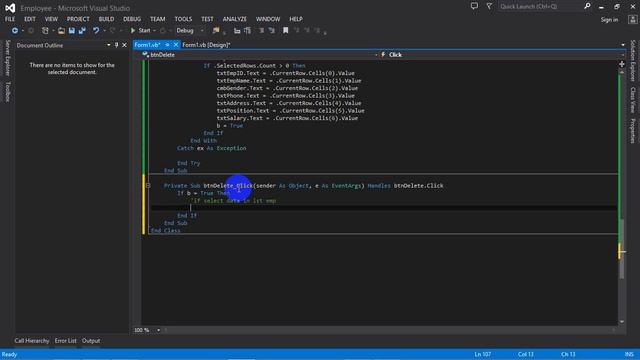This screenshot has width=640, height=360.
Task: Click the INS indicator in status bar
Action: pyautogui.click(x=629, y=354)
